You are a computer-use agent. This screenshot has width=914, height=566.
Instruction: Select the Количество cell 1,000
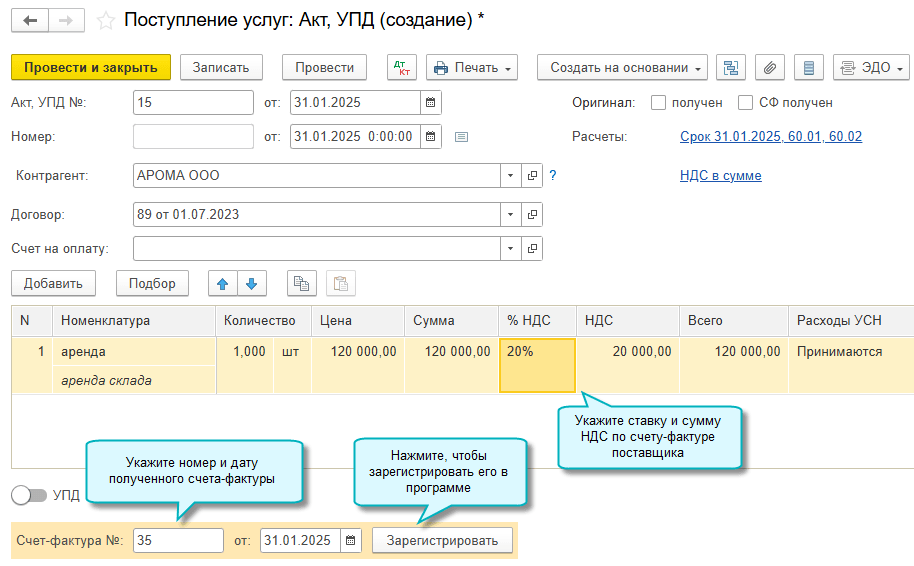pyautogui.click(x=245, y=365)
